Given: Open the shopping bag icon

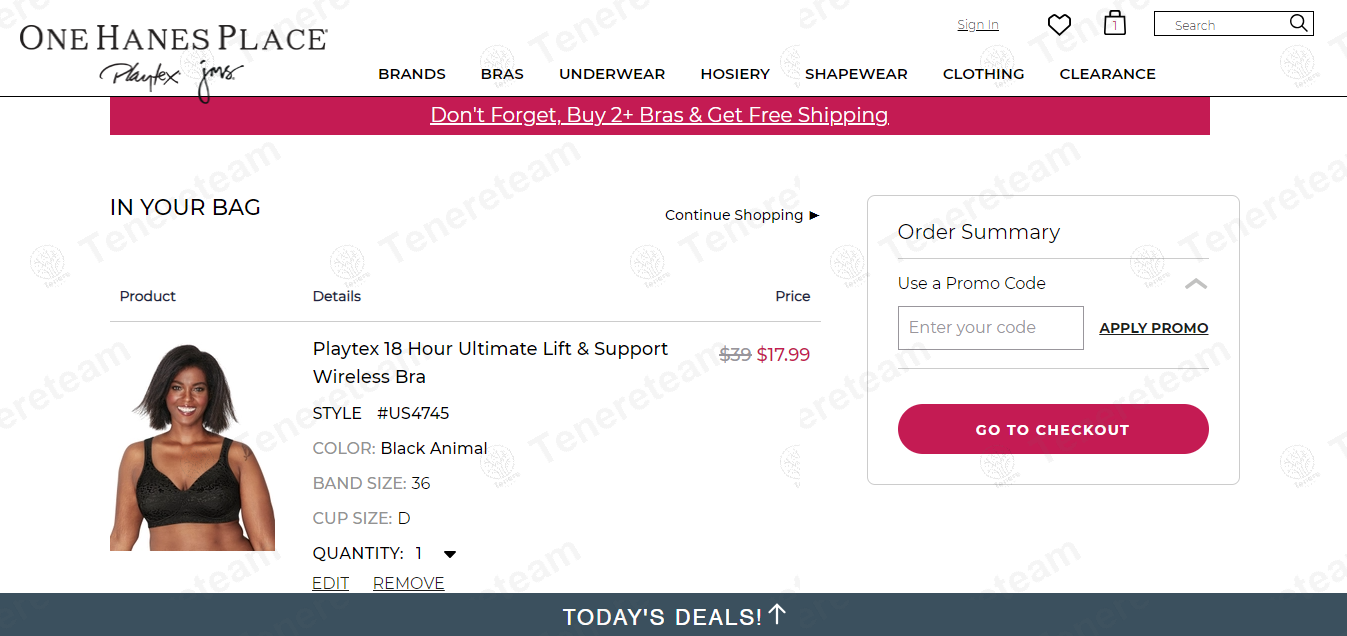Looking at the screenshot, I should pyautogui.click(x=1115, y=24).
